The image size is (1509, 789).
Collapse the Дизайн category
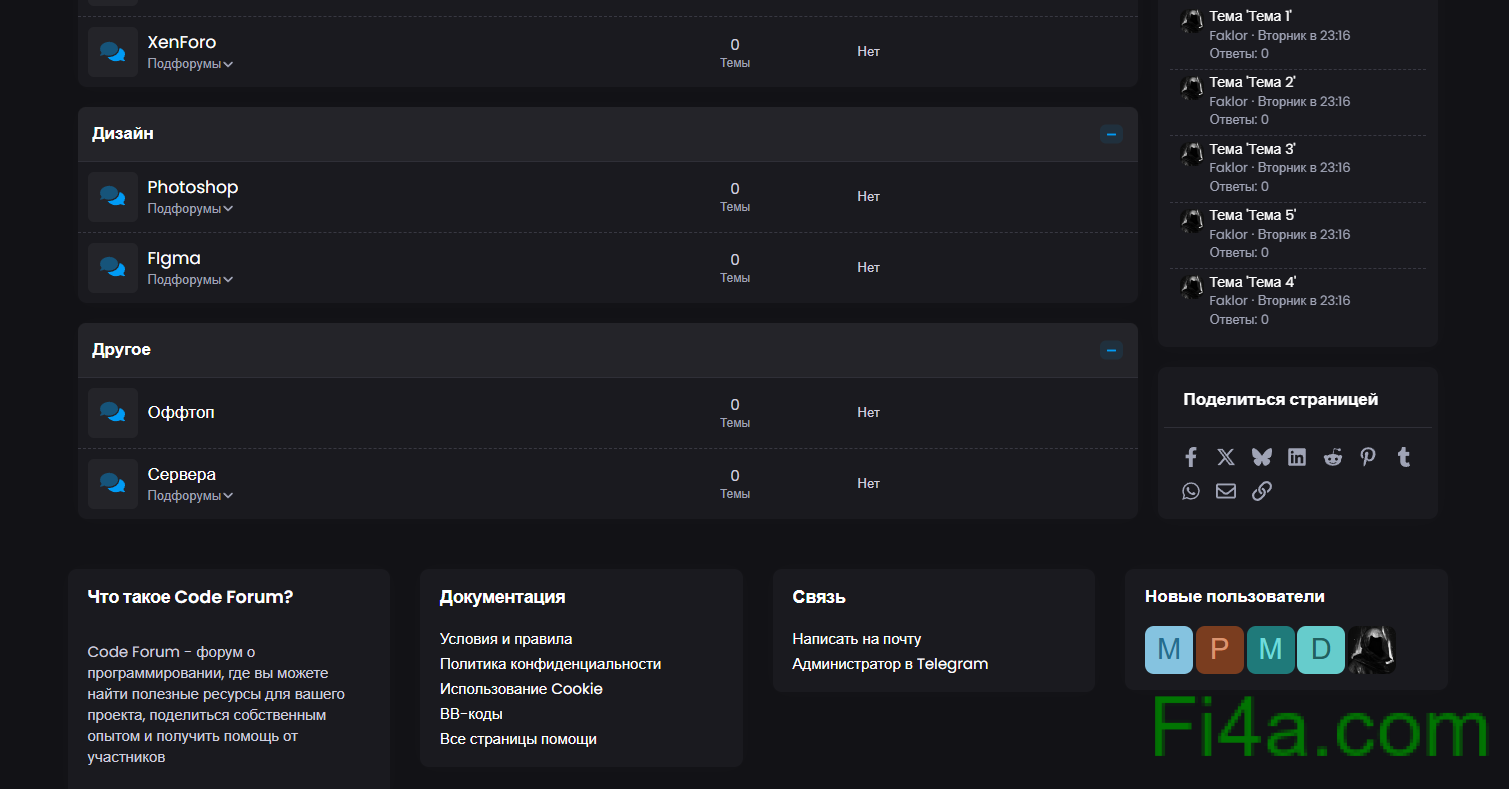click(x=1111, y=134)
